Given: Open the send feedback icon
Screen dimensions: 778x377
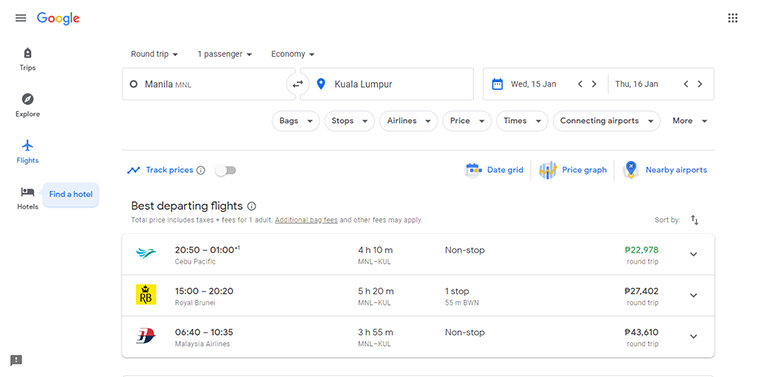Looking at the screenshot, I should click(x=16, y=360).
